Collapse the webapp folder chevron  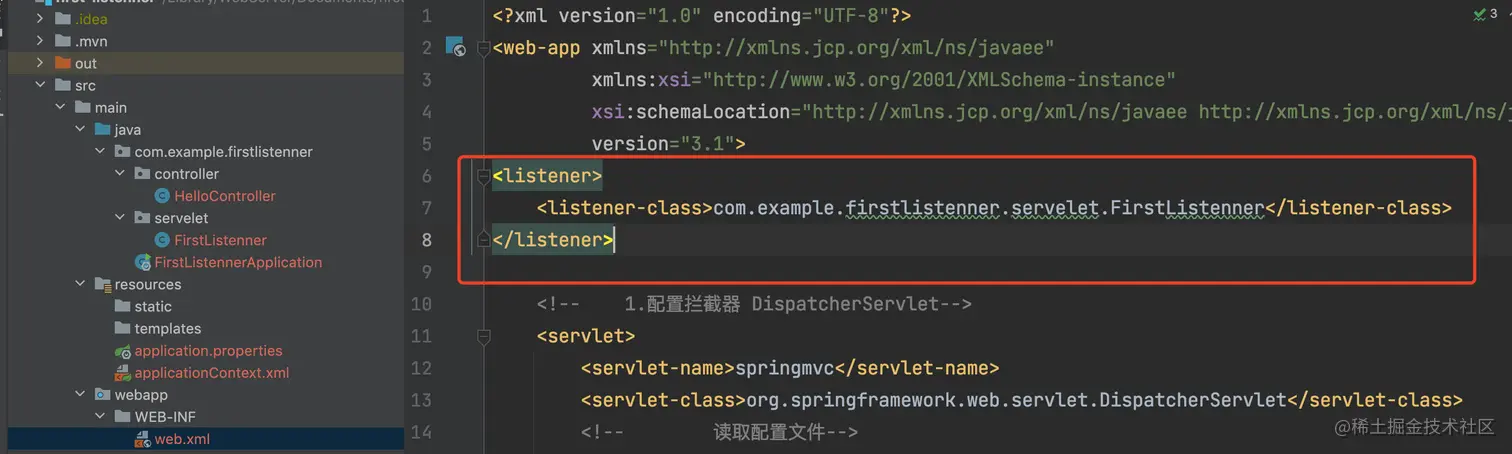pos(80,395)
